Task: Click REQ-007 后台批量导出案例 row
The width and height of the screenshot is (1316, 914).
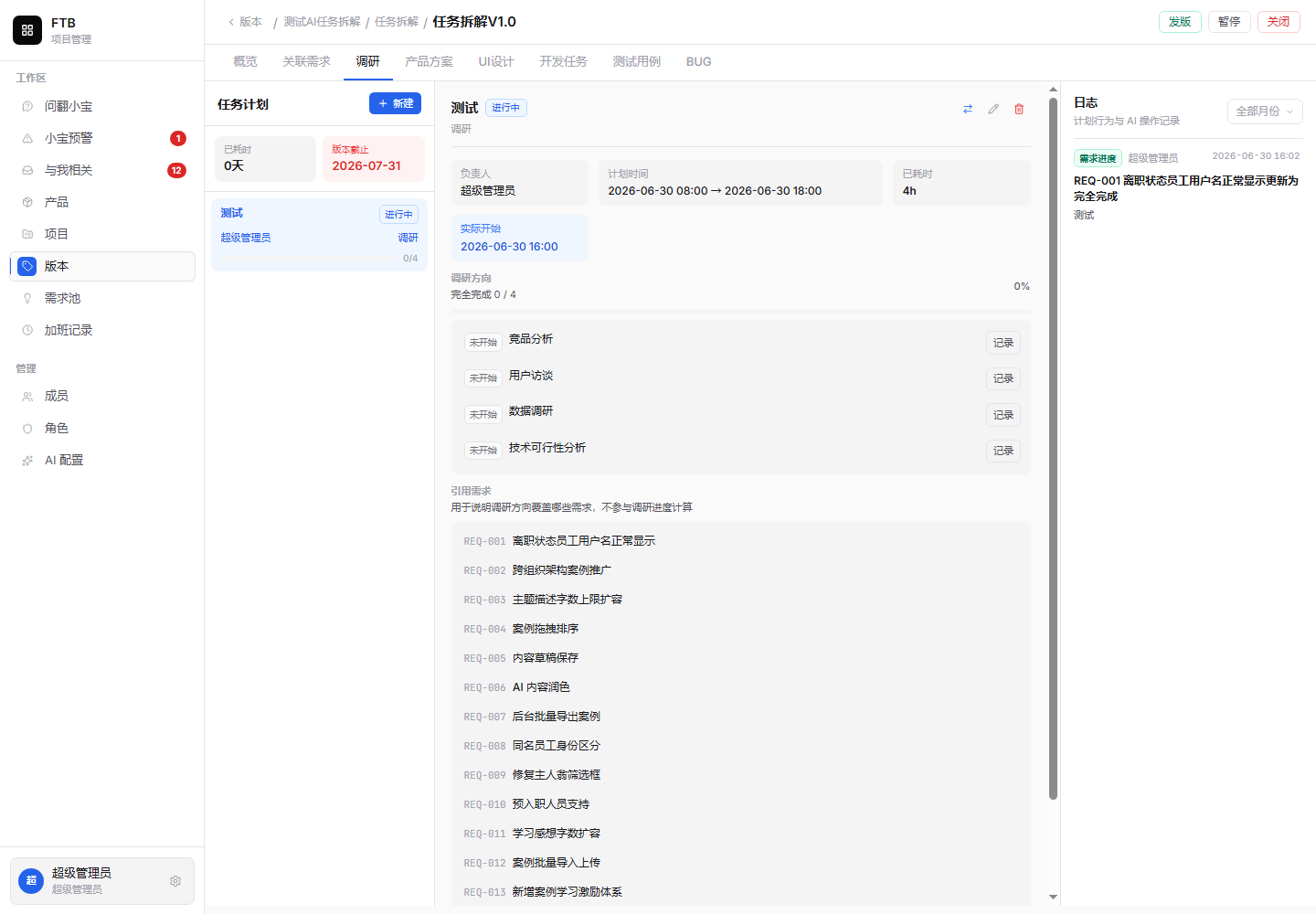Action: tap(740, 717)
